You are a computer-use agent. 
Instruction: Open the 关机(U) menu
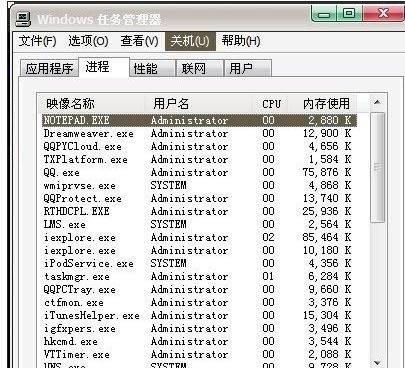pos(190,41)
